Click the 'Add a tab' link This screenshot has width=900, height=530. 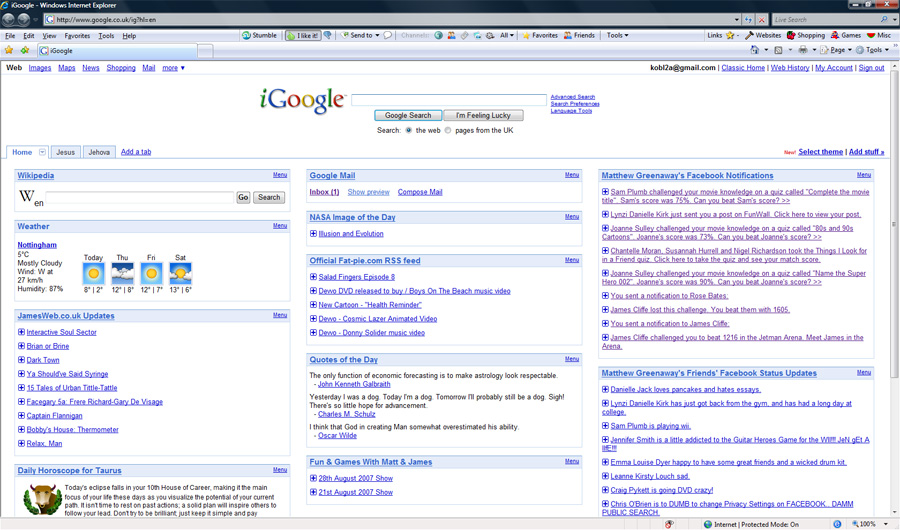tap(136, 152)
